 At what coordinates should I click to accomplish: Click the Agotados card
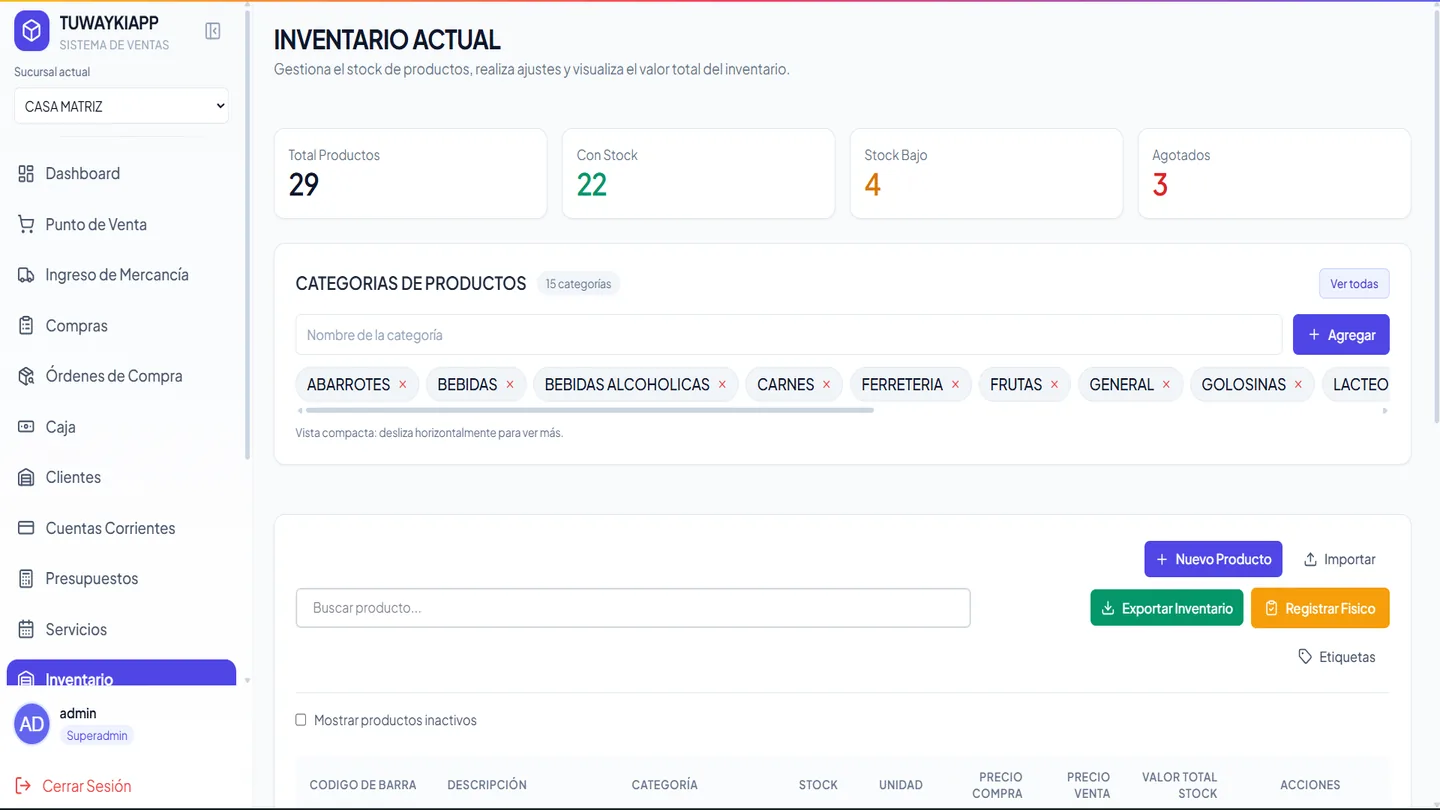(1274, 173)
